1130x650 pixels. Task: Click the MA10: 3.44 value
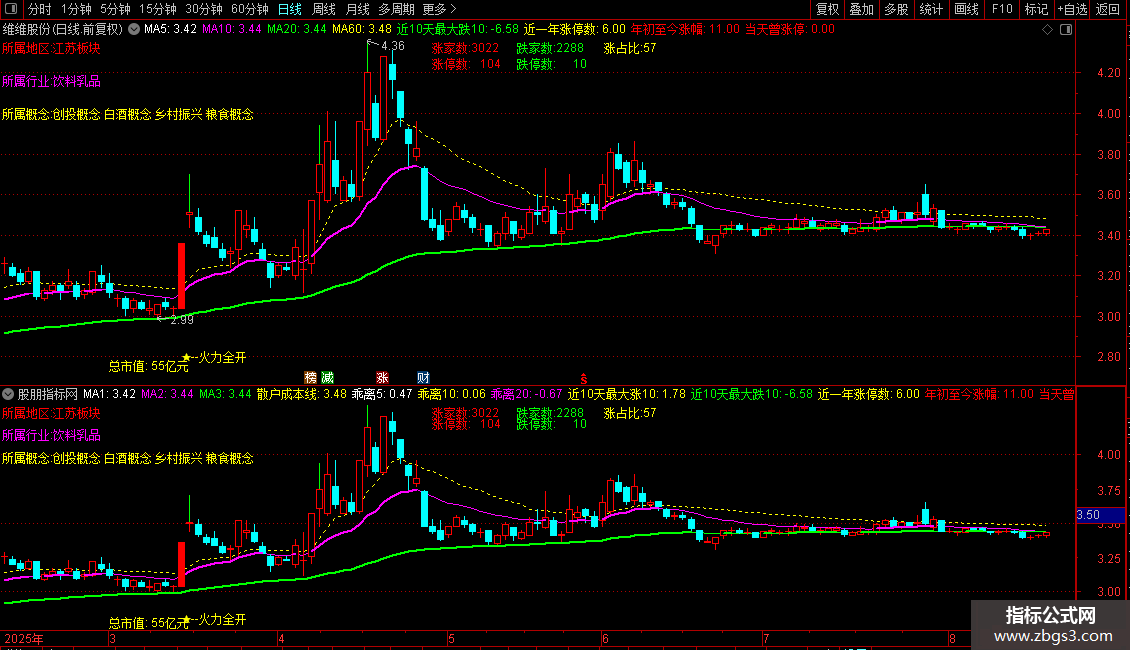232,30
